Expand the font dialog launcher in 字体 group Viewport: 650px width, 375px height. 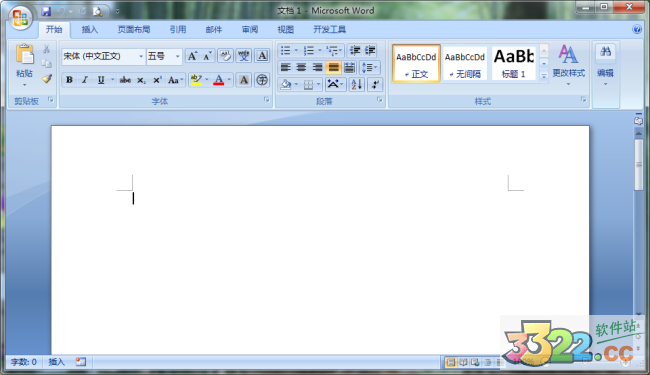[266, 100]
